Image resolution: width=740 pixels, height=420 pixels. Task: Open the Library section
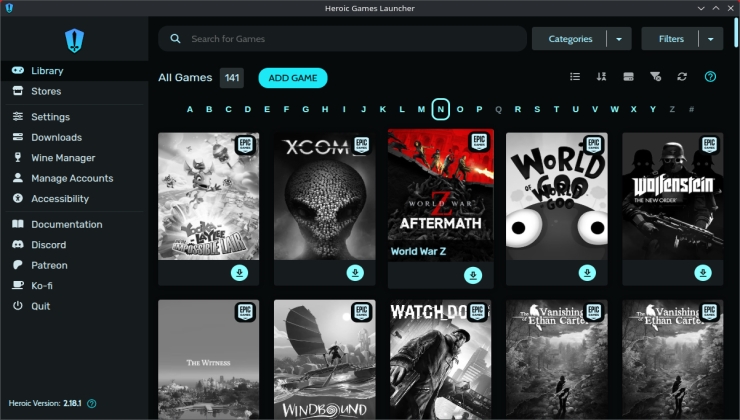click(75, 71)
